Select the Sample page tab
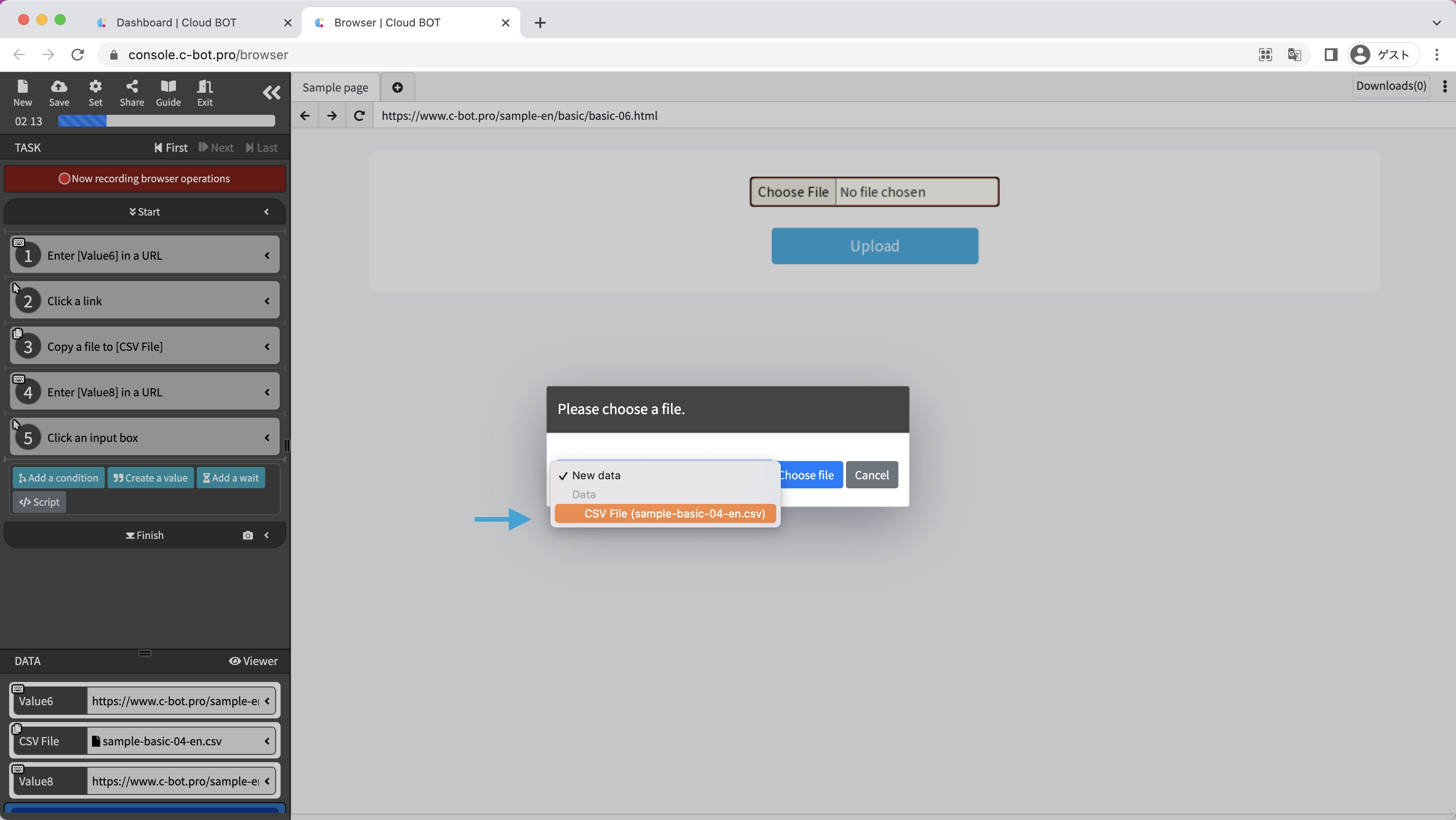 coord(335,87)
